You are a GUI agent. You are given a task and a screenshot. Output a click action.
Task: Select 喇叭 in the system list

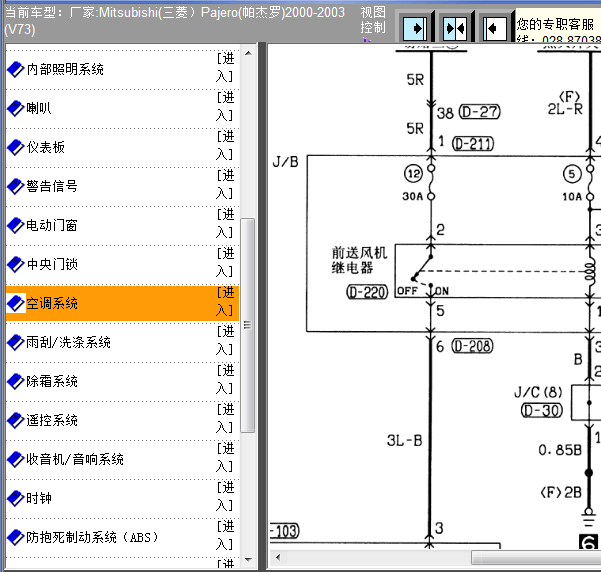point(39,108)
